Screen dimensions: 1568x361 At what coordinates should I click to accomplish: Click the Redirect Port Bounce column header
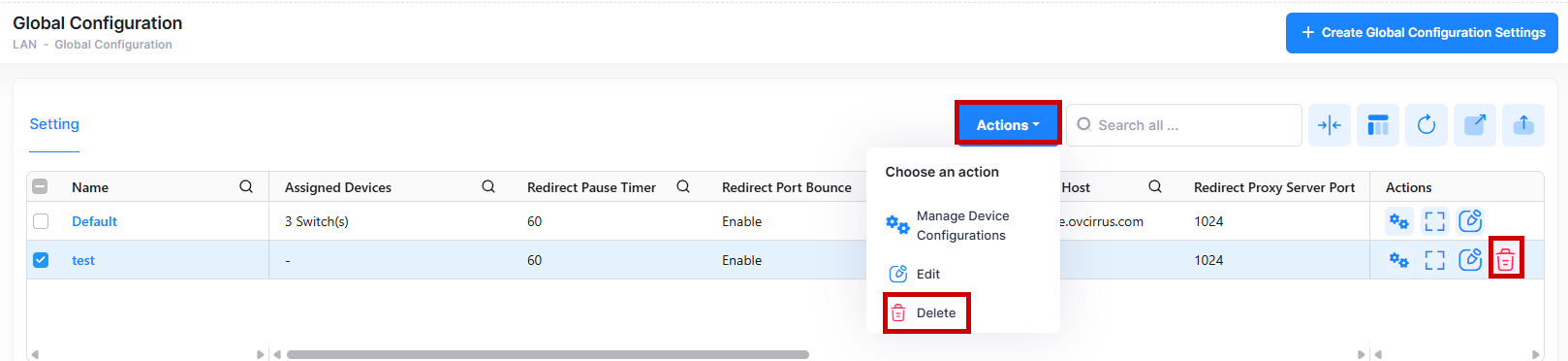pyautogui.click(x=787, y=187)
